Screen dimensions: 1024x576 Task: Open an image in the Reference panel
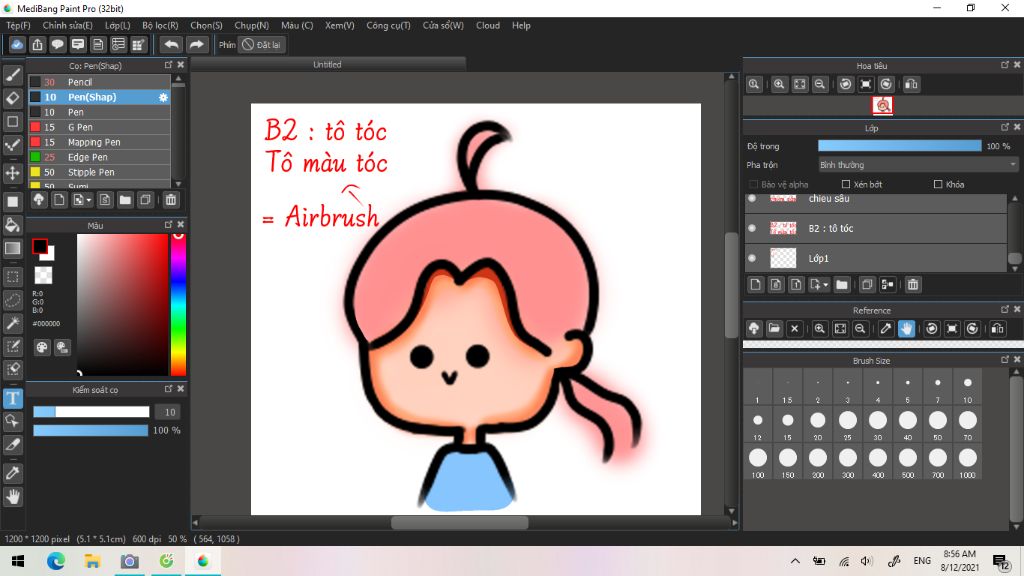tap(774, 328)
